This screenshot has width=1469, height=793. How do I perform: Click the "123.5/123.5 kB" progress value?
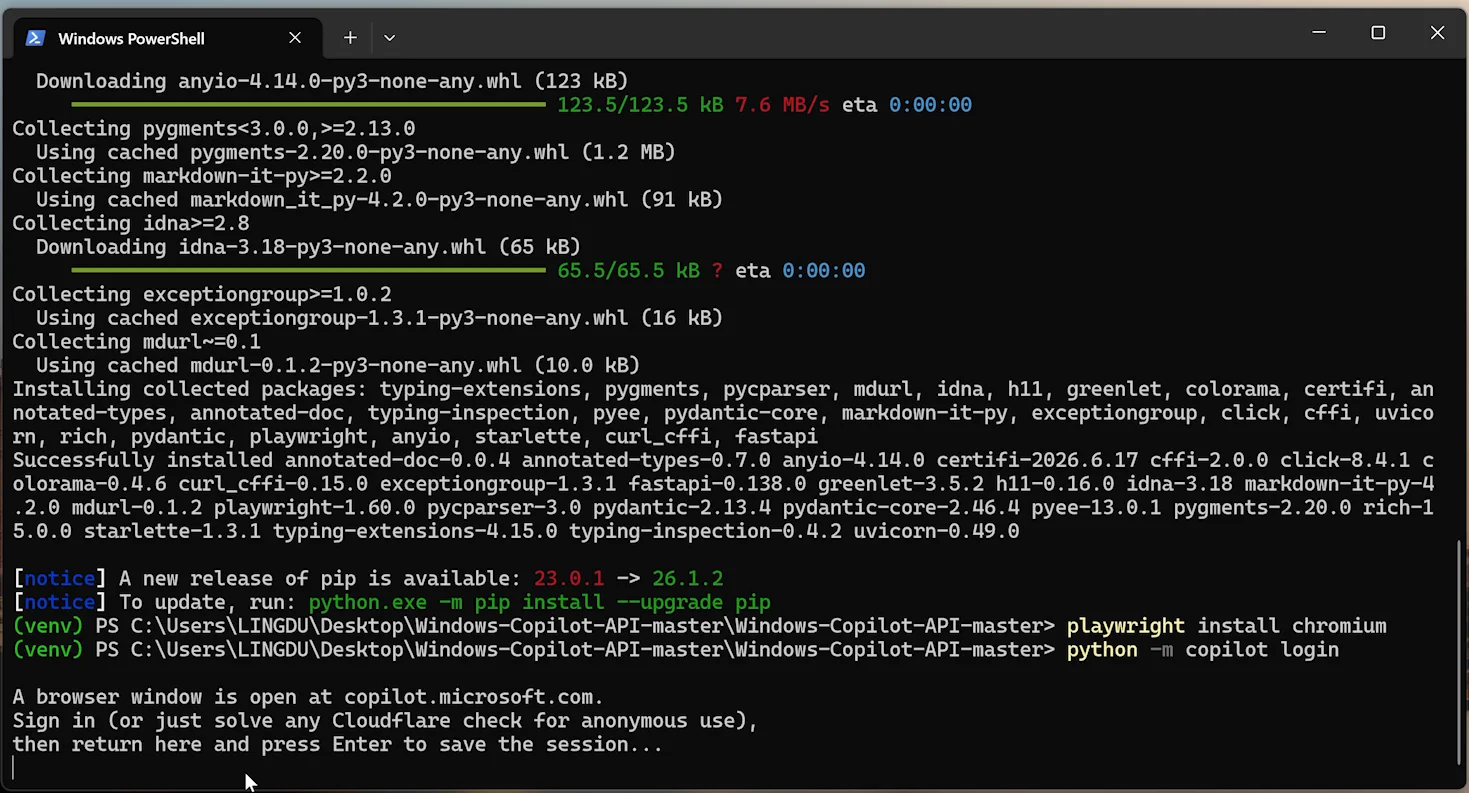point(640,105)
